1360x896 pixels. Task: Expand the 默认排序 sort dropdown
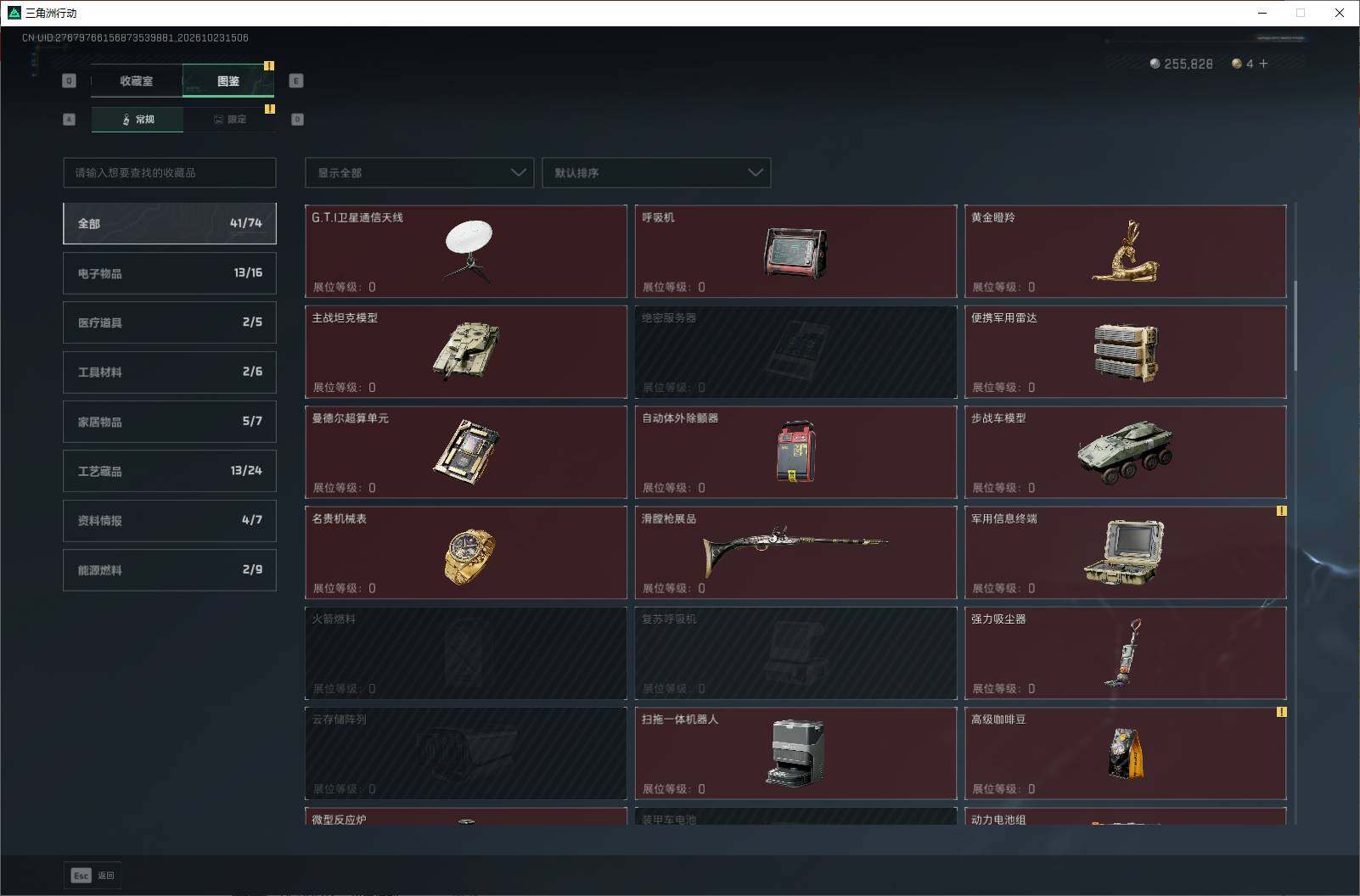[x=656, y=172]
